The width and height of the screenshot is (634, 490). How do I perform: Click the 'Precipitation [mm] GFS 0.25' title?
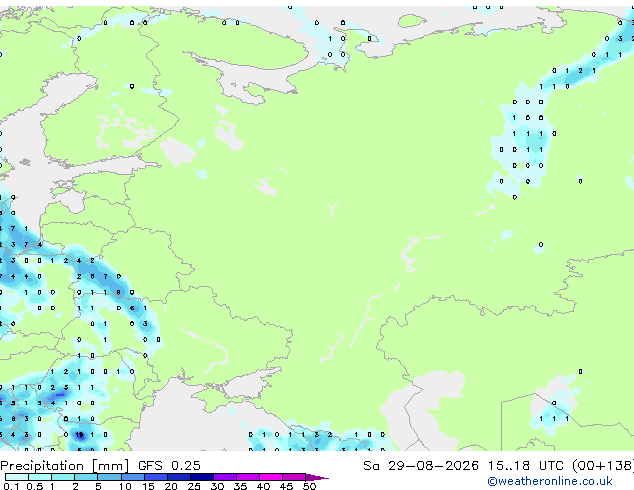pyautogui.click(x=100, y=466)
